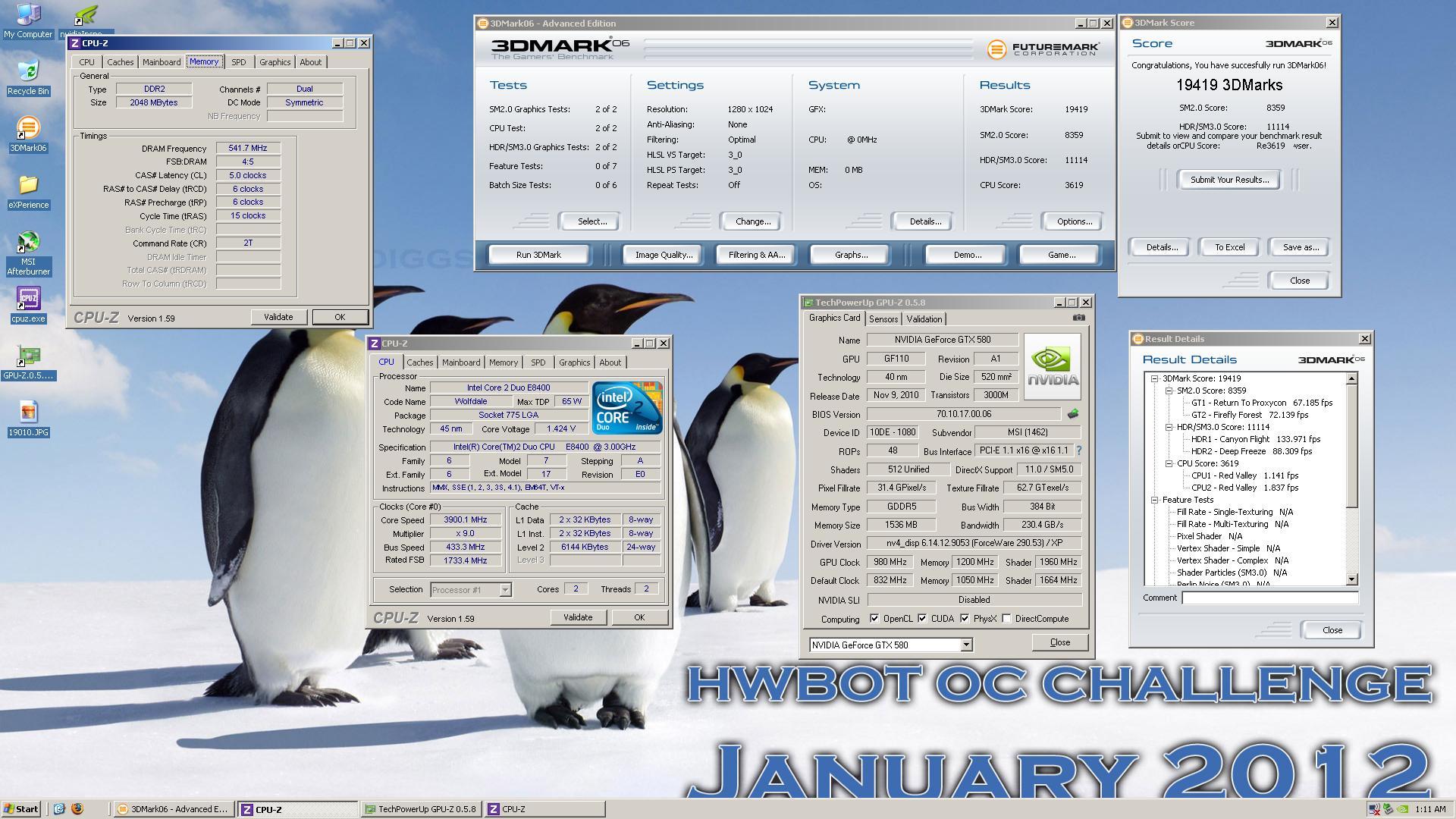Click the taskbar clock showing 1:11 AM
Image resolution: width=1456 pixels, height=819 pixels.
(1429, 809)
